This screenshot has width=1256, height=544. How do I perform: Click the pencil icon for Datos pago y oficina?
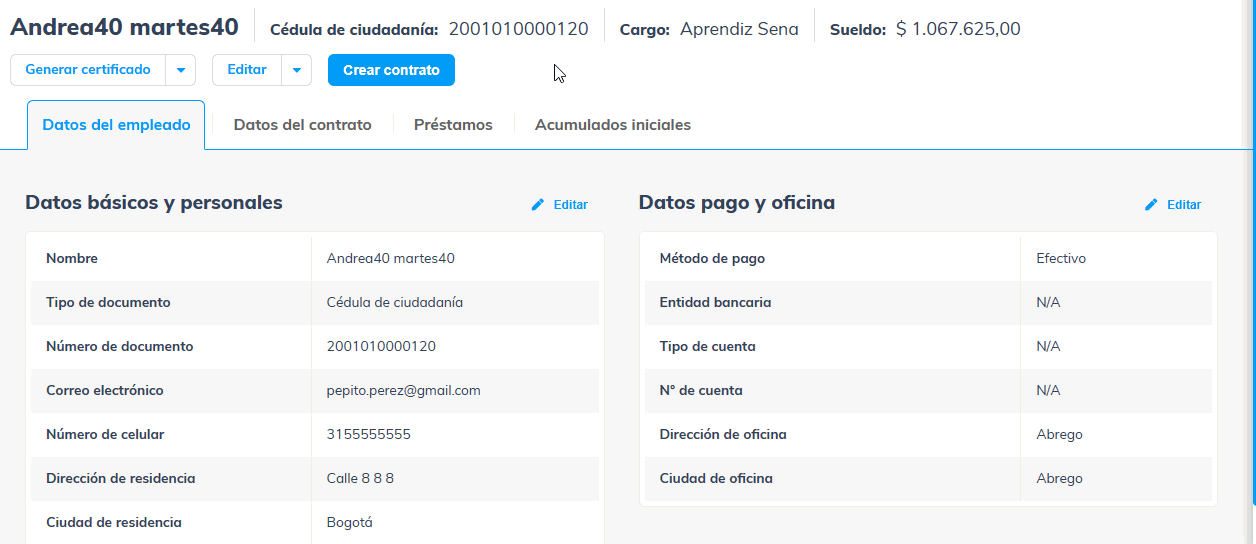[1151, 204]
